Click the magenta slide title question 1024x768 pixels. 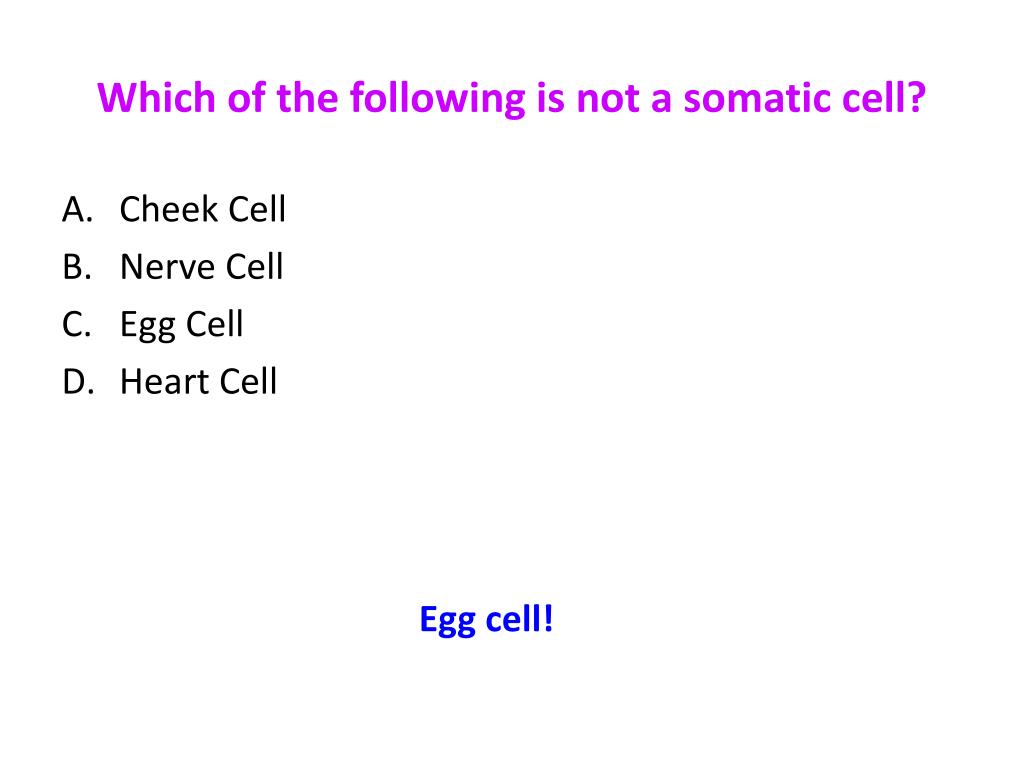[511, 99]
